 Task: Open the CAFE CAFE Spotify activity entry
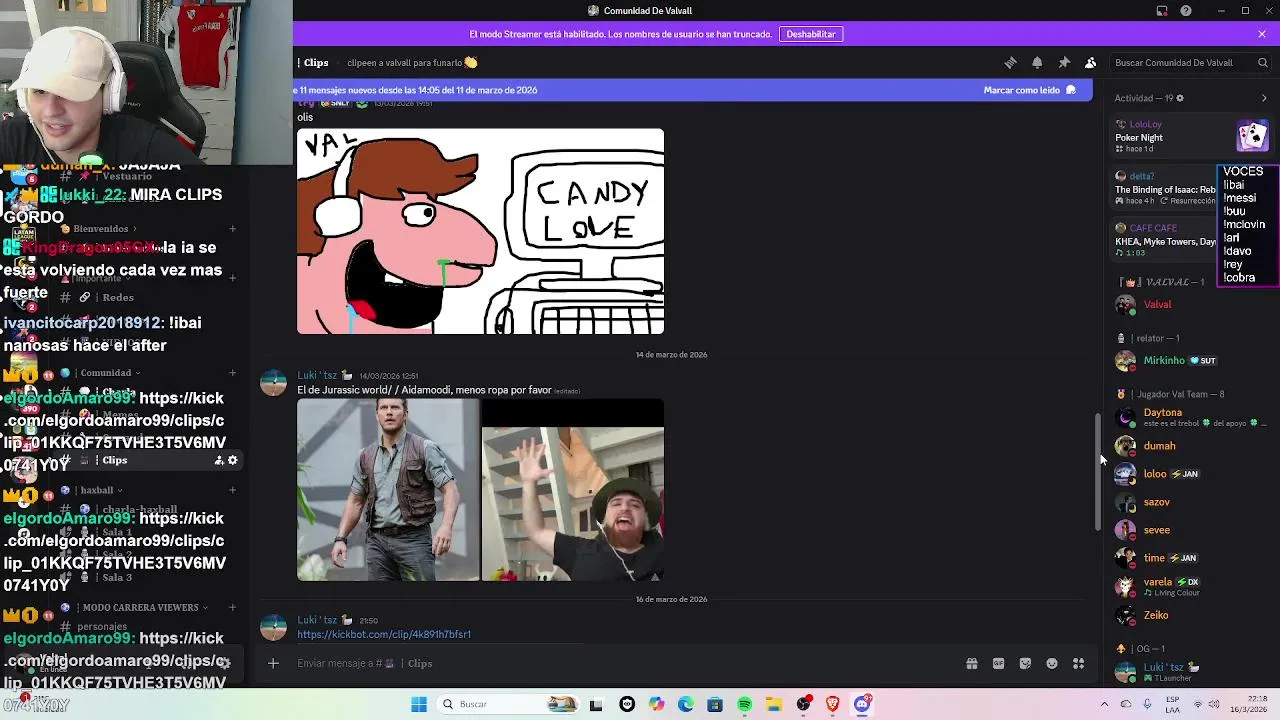(1165, 240)
